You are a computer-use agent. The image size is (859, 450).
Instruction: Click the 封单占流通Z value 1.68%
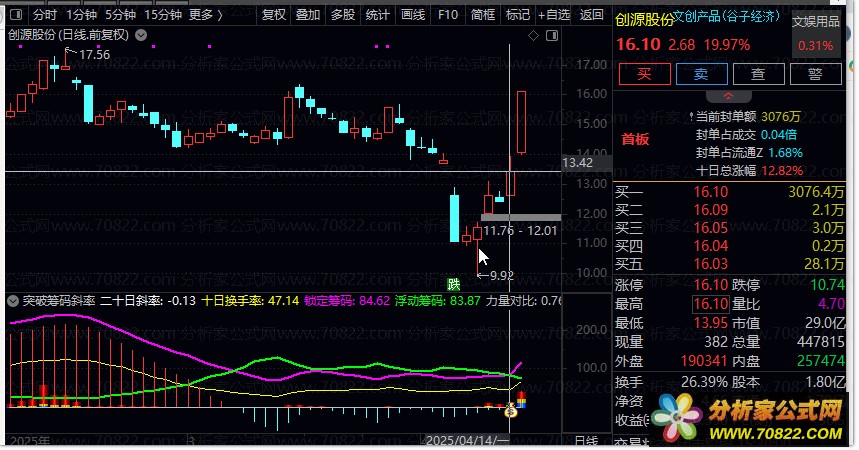(785, 153)
